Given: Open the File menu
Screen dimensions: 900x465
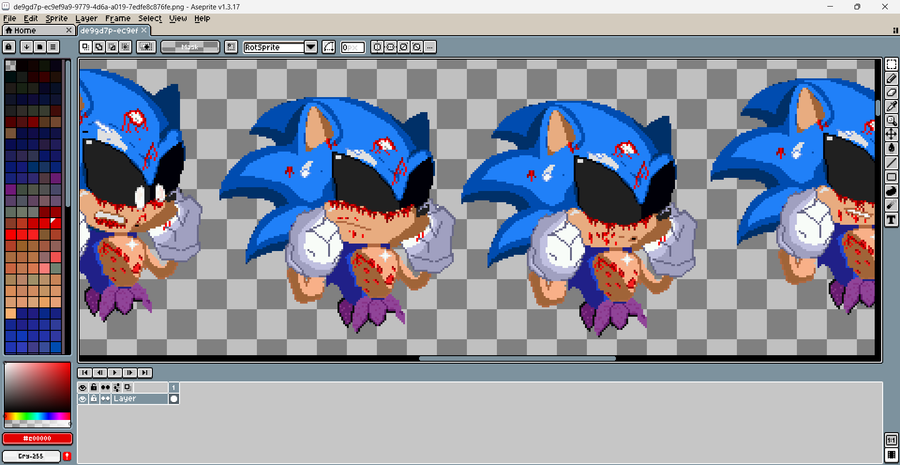Looking at the screenshot, I should (x=9, y=18).
